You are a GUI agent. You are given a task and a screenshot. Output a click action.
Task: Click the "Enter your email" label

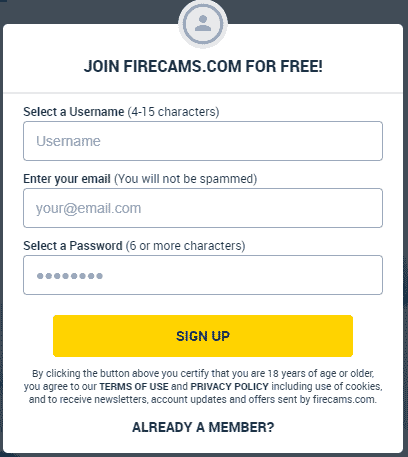click(67, 179)
